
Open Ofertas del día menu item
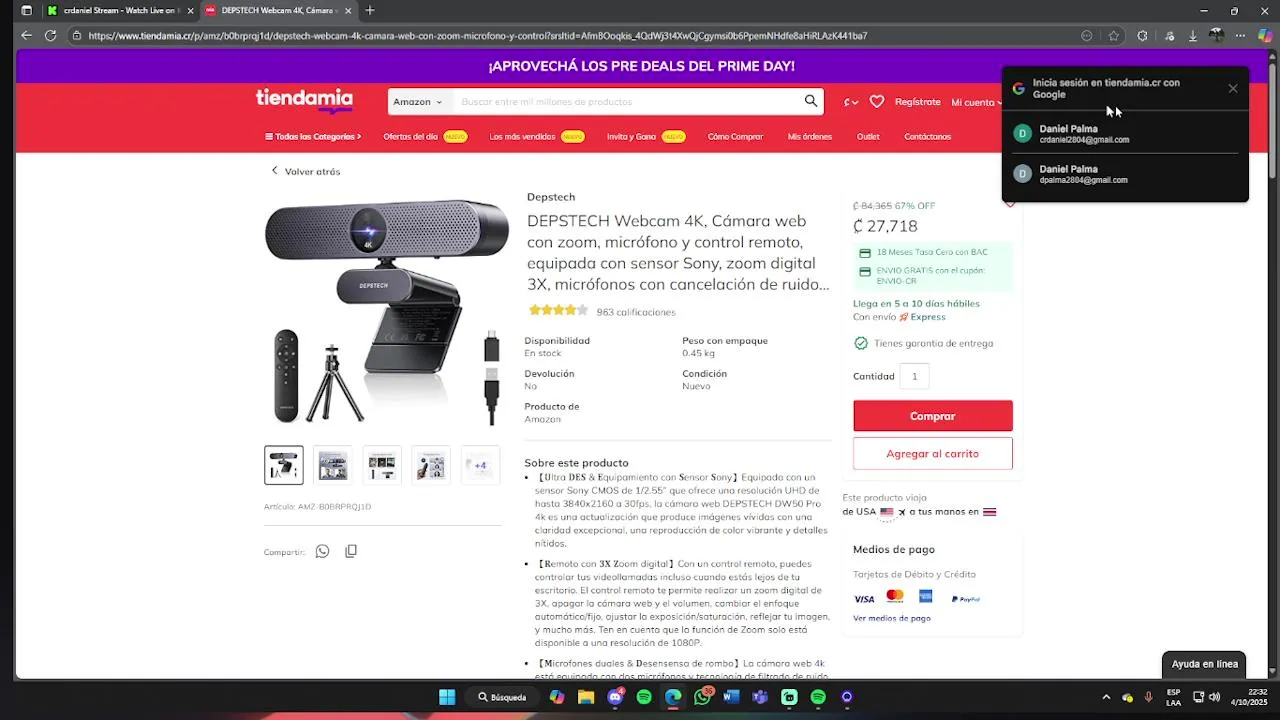click(411, 136)
